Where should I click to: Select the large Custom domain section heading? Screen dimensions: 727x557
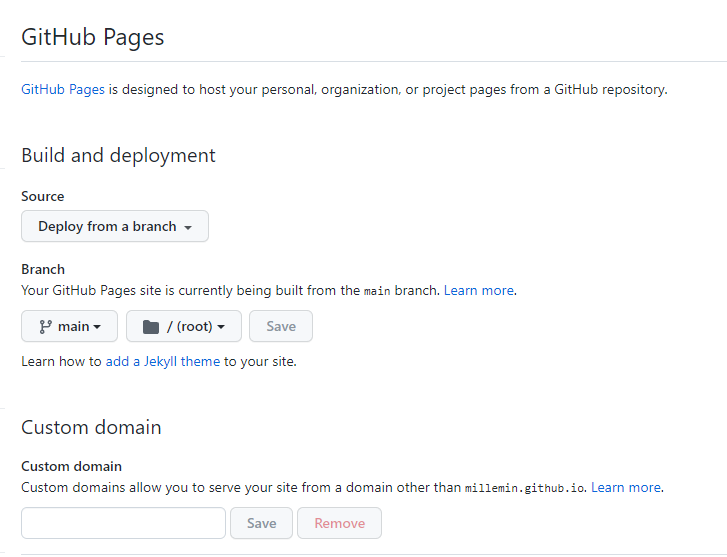click(91, 427)
